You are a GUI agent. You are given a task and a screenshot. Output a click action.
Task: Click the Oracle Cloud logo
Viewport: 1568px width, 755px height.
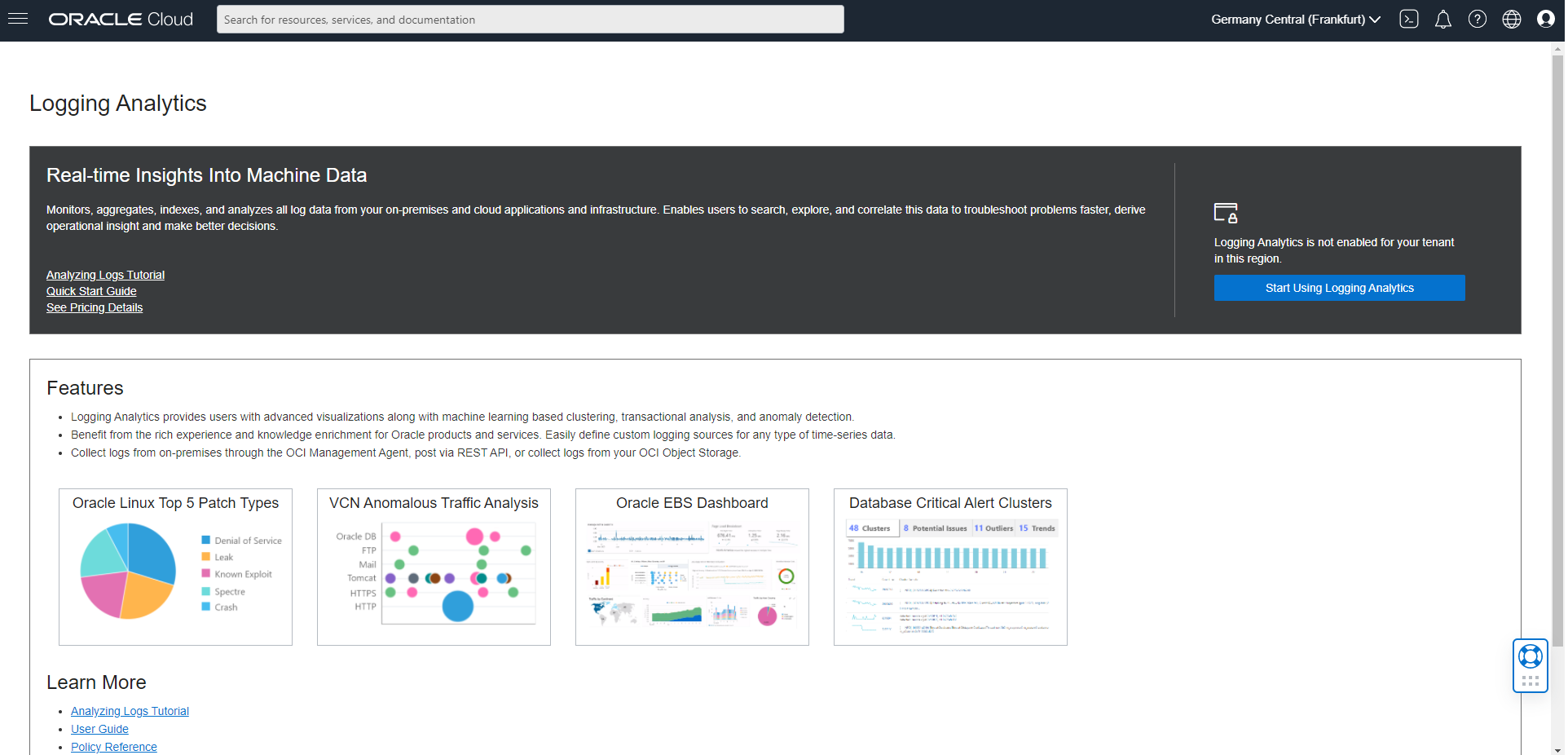tap(121, 20)
